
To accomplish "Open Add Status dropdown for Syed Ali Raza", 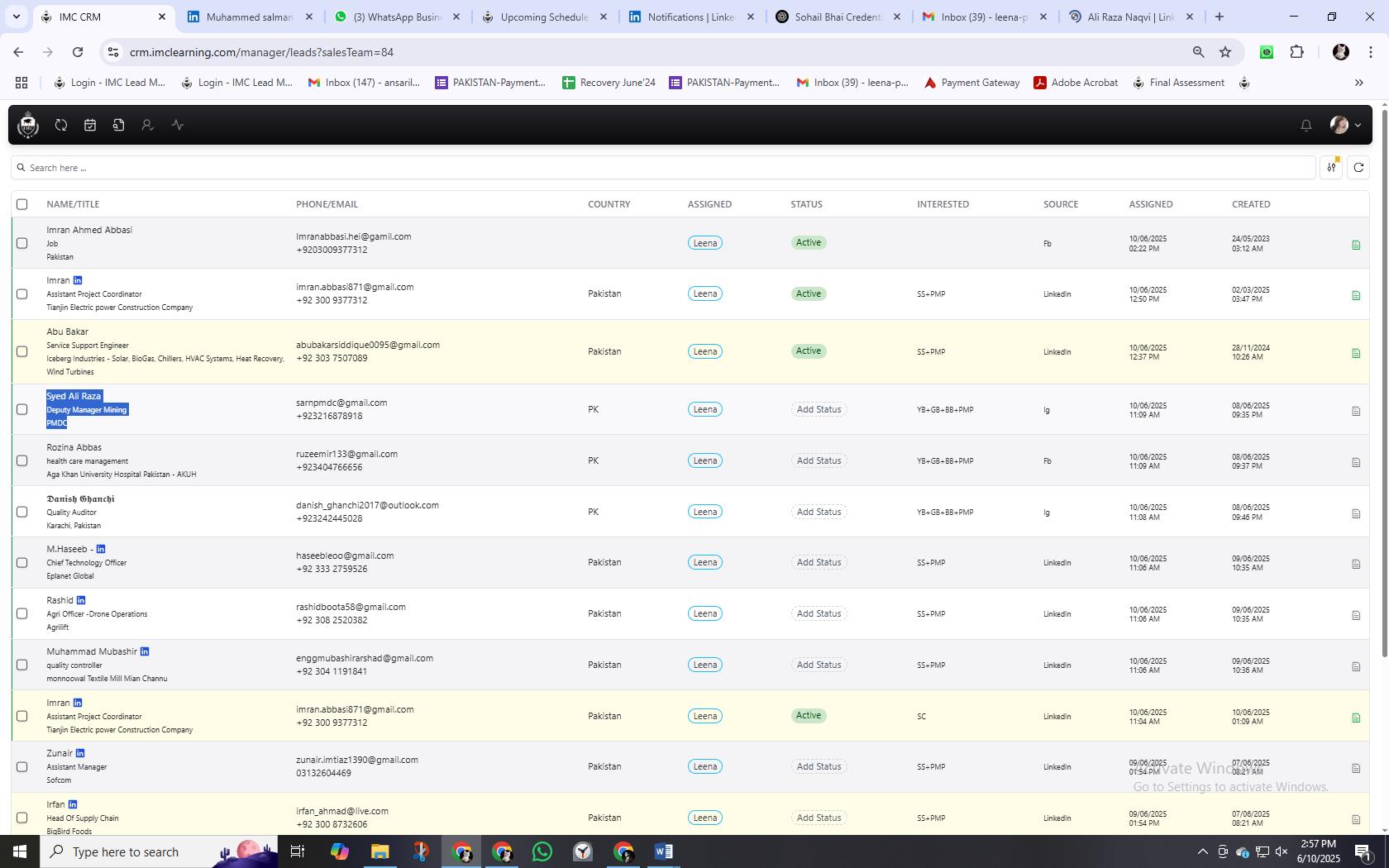I will point(819,409).
